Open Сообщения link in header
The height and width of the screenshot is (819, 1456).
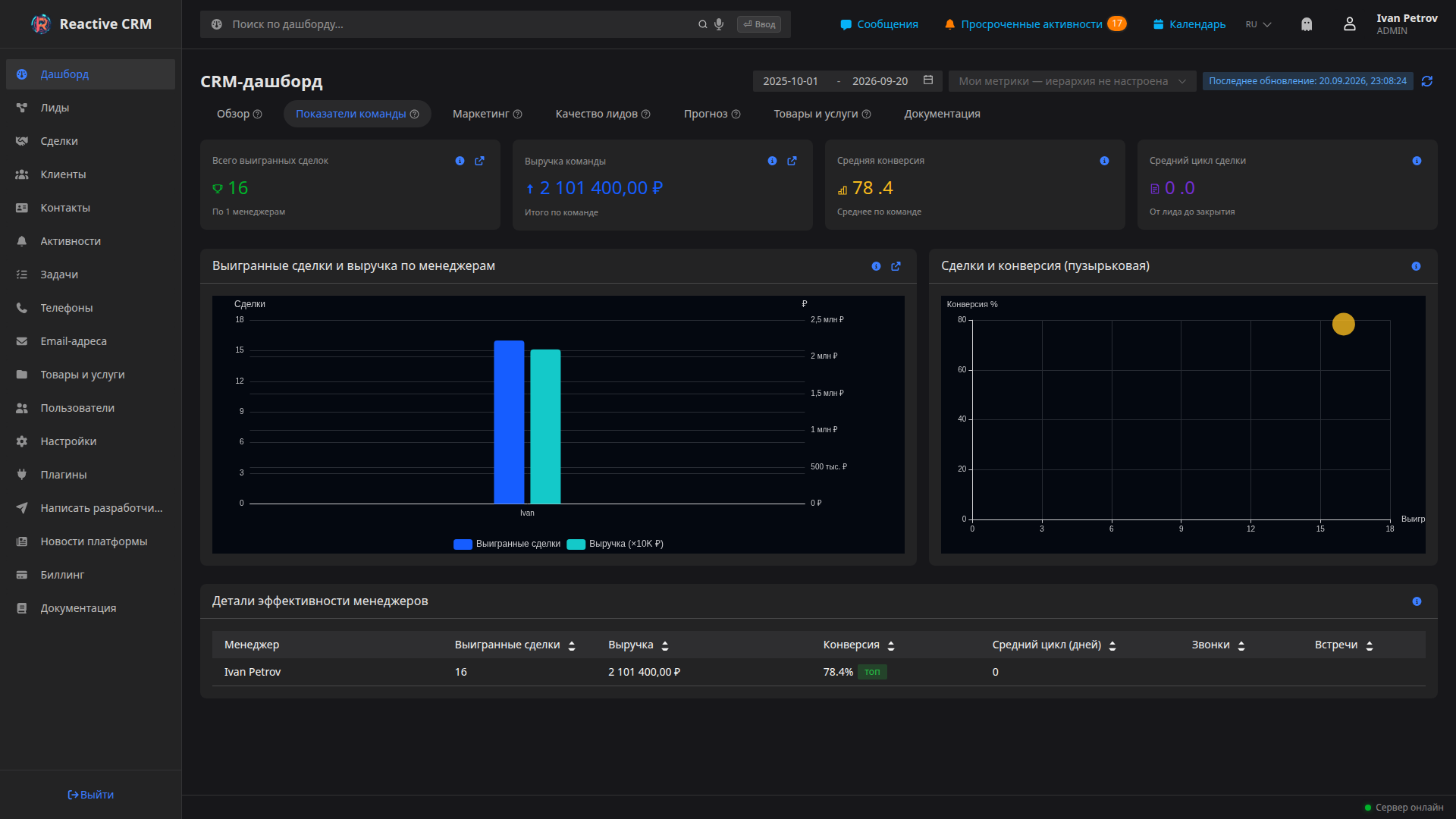[879, 24]
